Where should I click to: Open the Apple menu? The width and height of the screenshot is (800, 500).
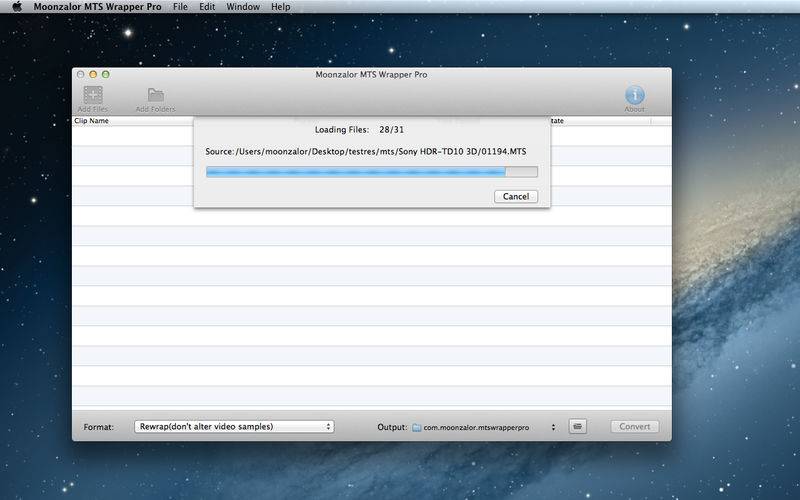[17, 7]
